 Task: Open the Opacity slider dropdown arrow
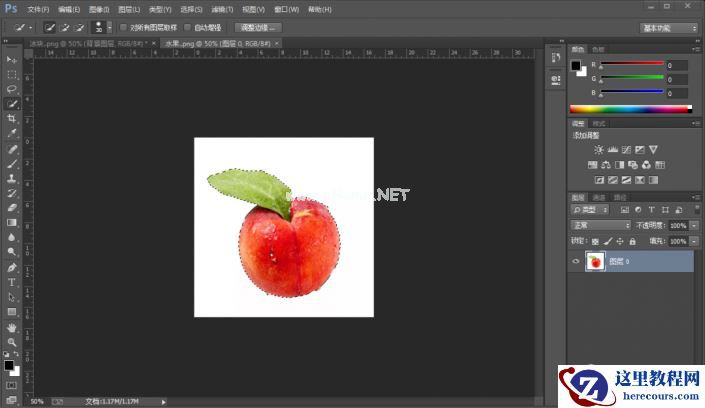tap(695, 225)
